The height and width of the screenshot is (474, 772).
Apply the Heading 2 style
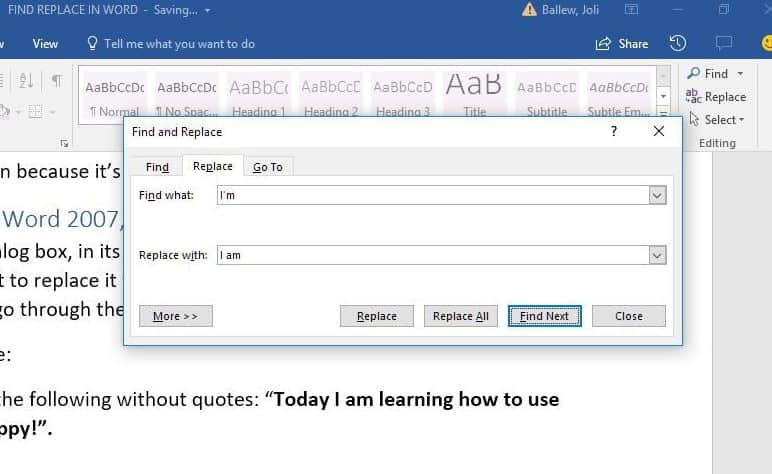(330, 97)
